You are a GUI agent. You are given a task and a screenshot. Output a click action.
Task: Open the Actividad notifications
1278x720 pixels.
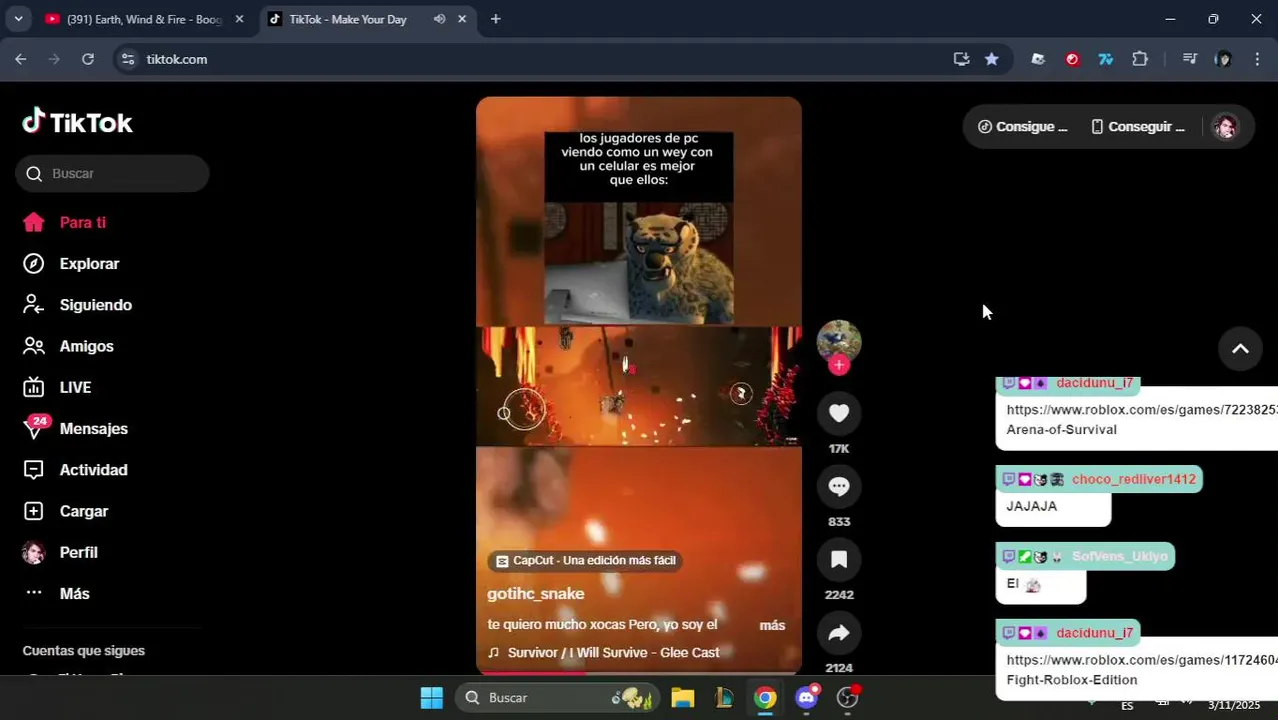coord(75,470)
